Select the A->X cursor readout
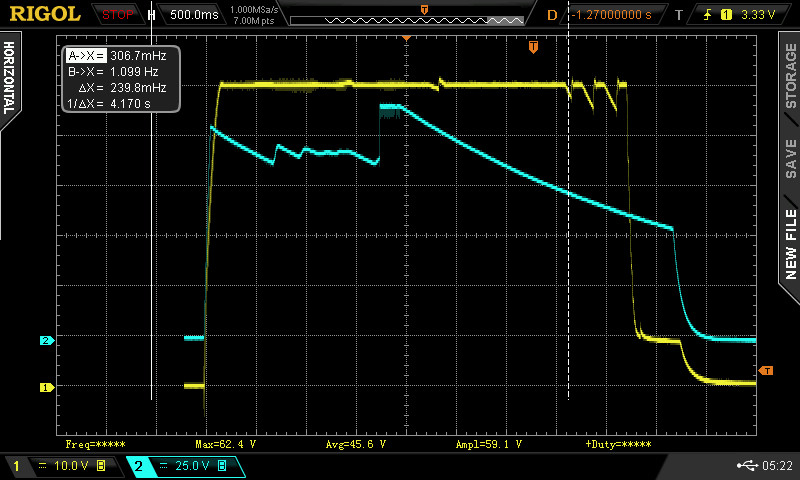The image size is (800, 480). (117, 56)
